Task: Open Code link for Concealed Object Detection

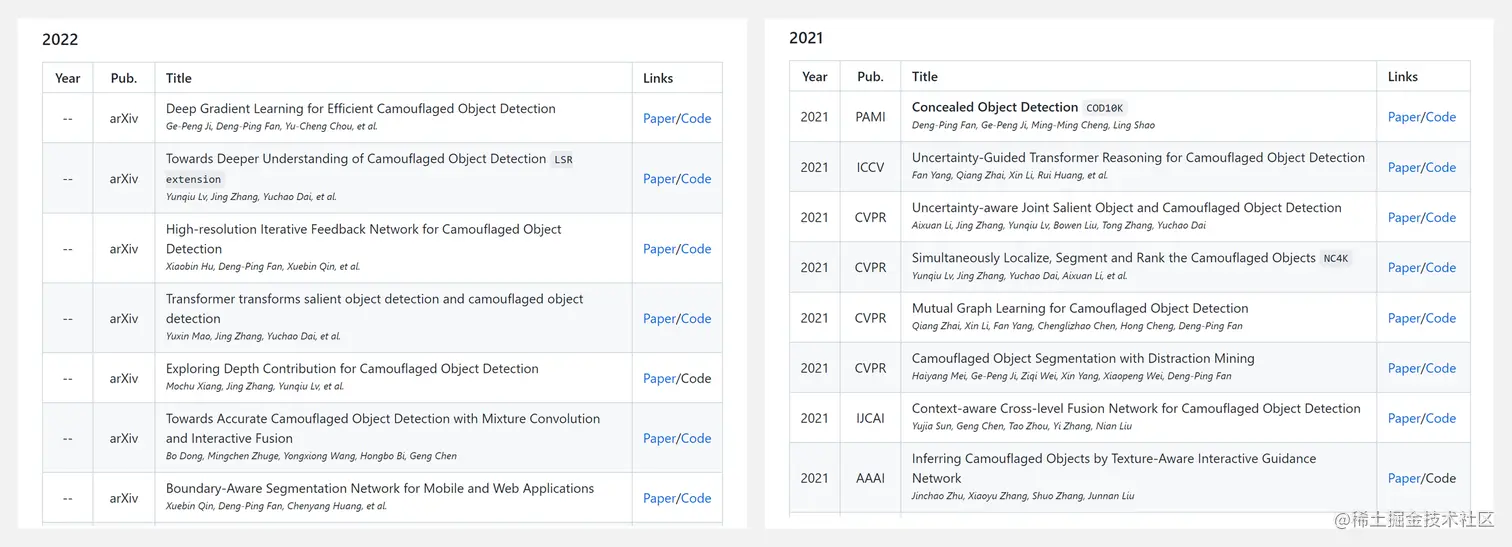Action: (x=1441, y=117)
